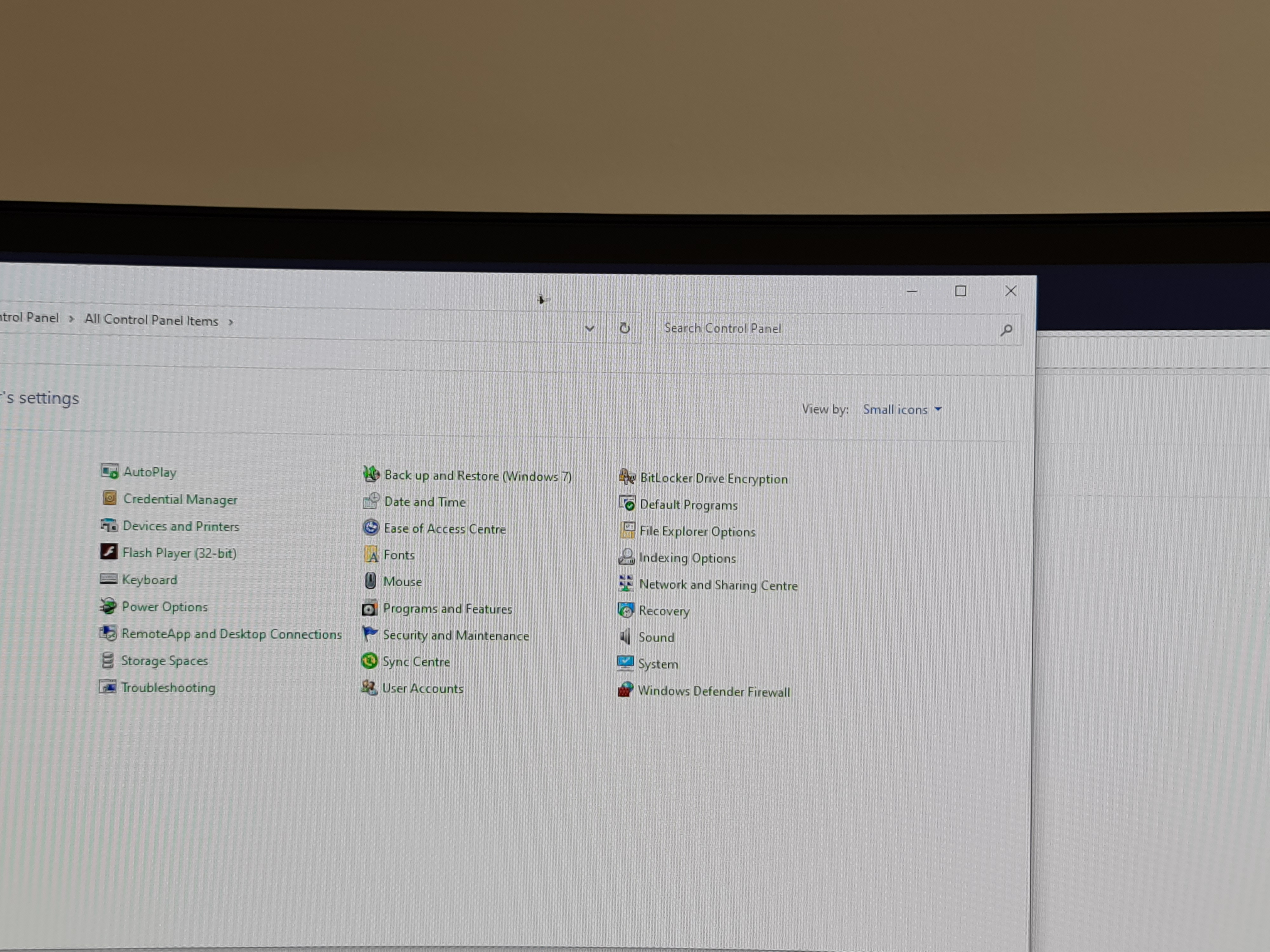This screenshot has height=952, width=1270.
Task: Open the Back up and Restore icon
Action: coord(371,474)
